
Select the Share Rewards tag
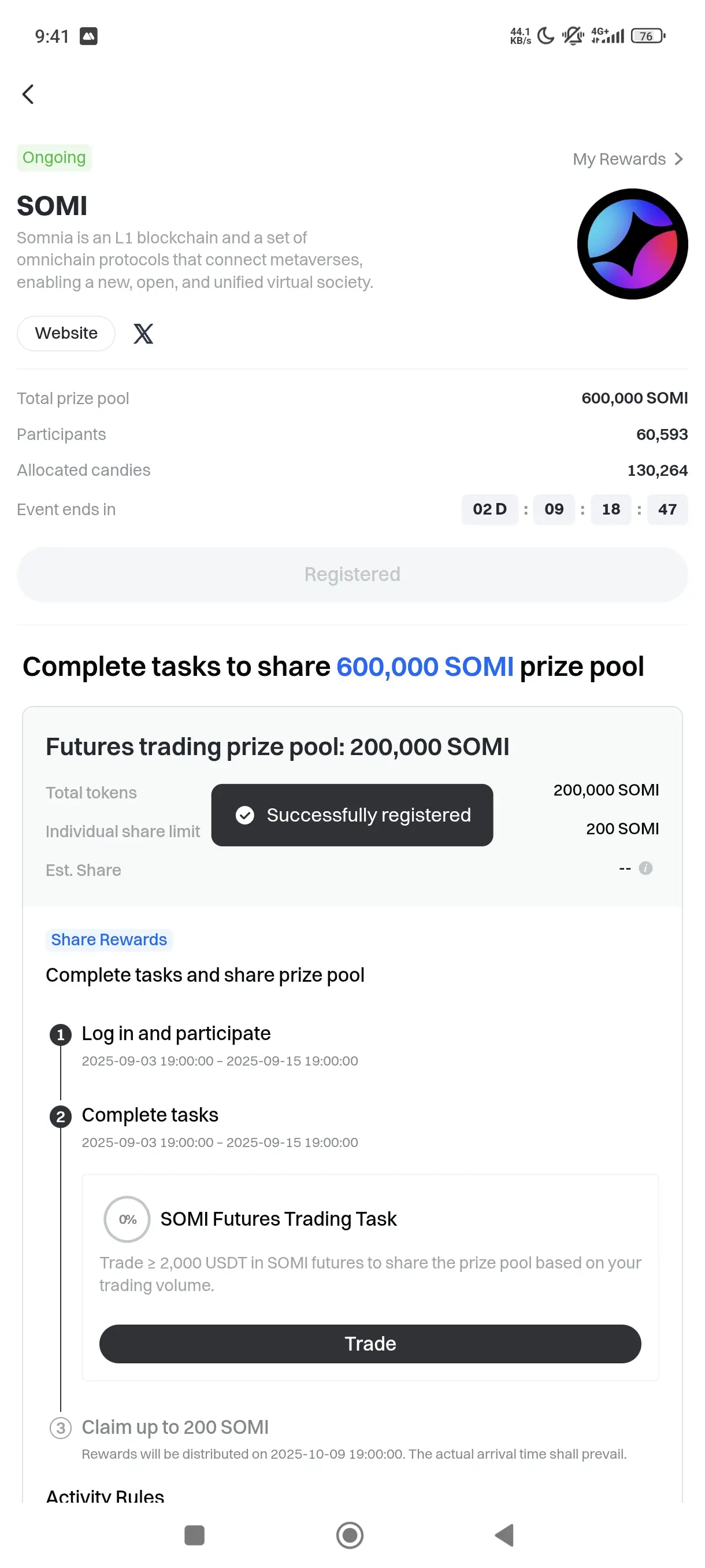[109, 940]
